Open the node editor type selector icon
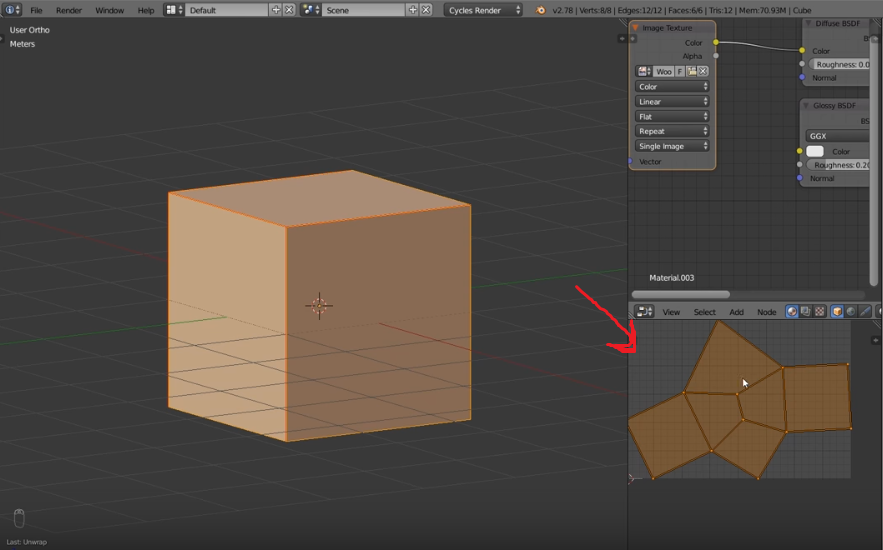This screenshot has height=550, width=883. [644, 311]
